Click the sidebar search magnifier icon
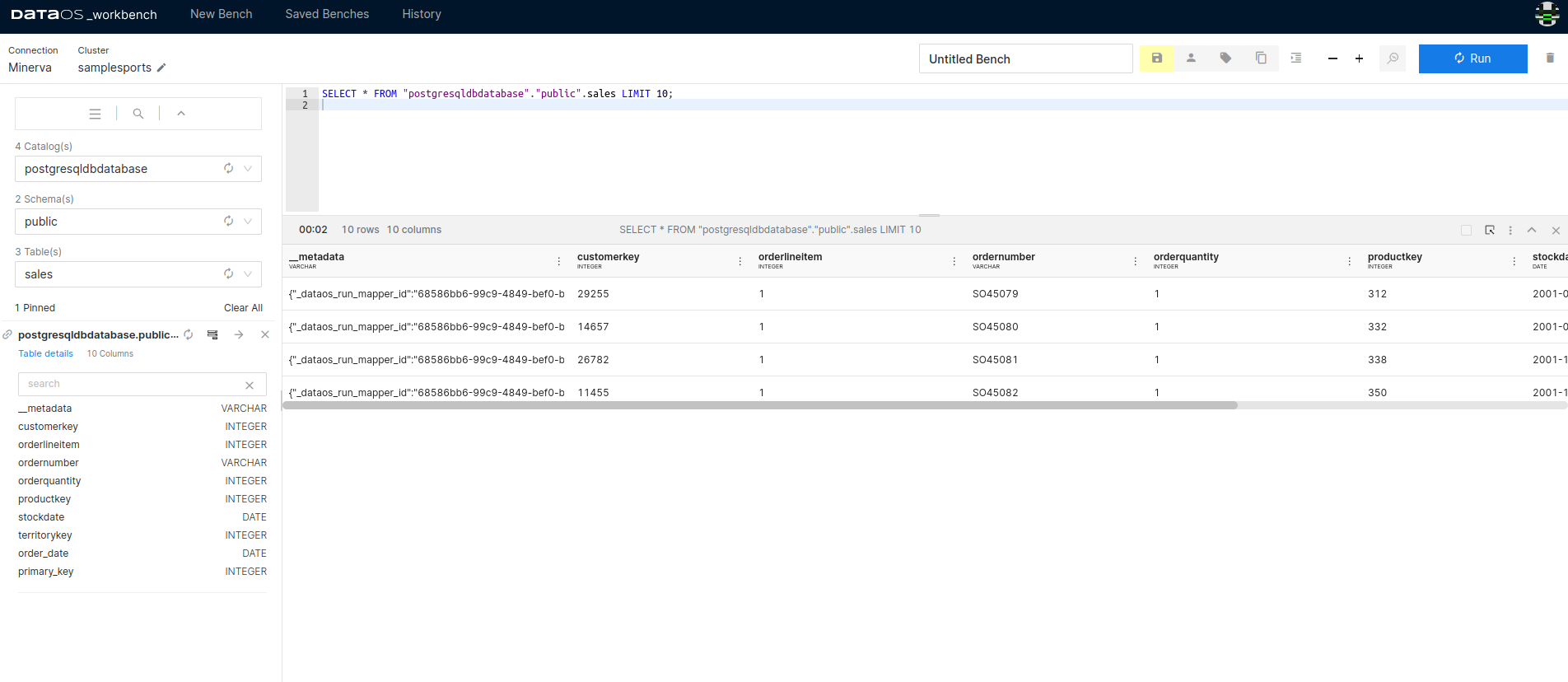 (138, 114)
